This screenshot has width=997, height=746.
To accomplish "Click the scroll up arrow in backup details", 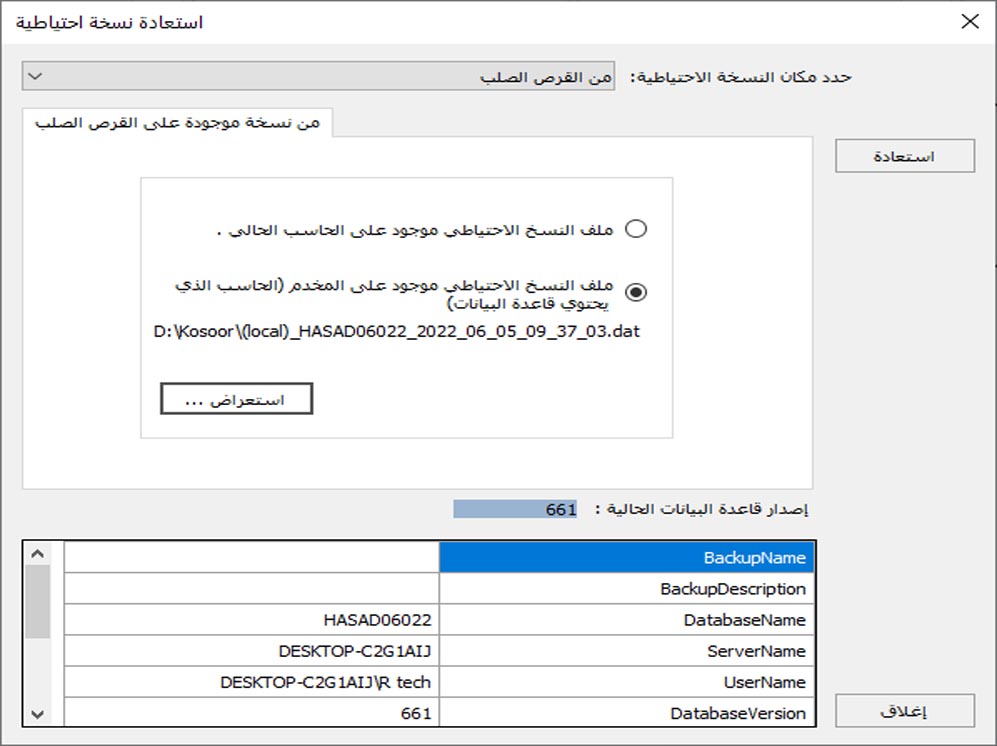I will (38, 554).
